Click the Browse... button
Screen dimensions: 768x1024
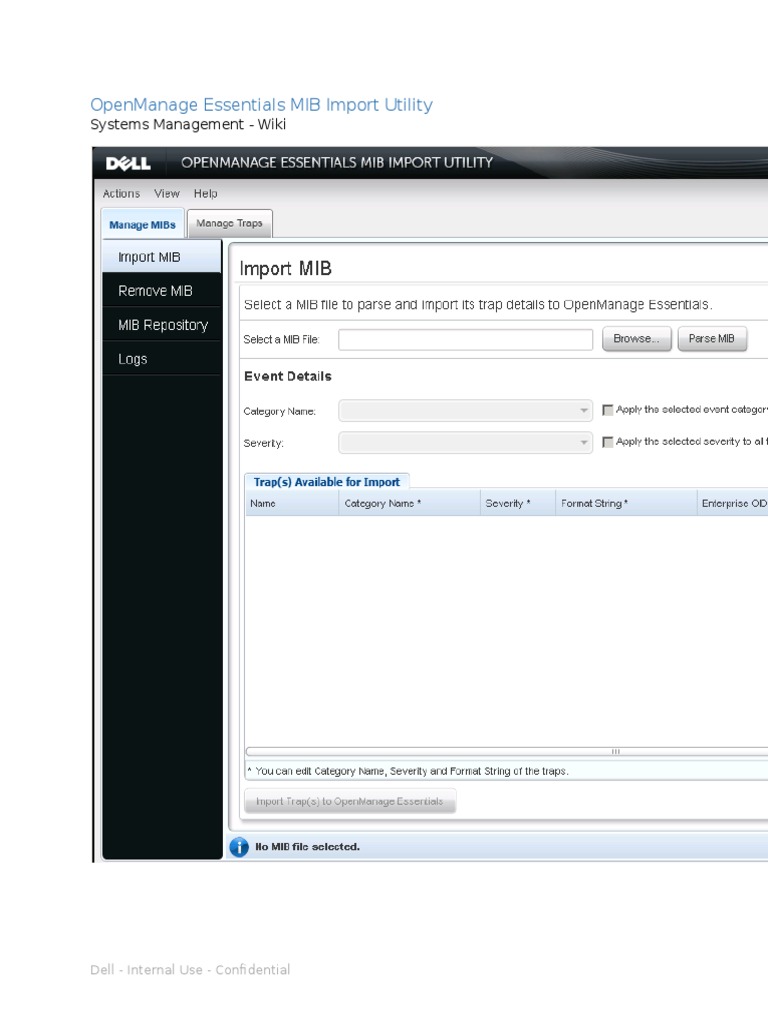[x=637, y=339]
